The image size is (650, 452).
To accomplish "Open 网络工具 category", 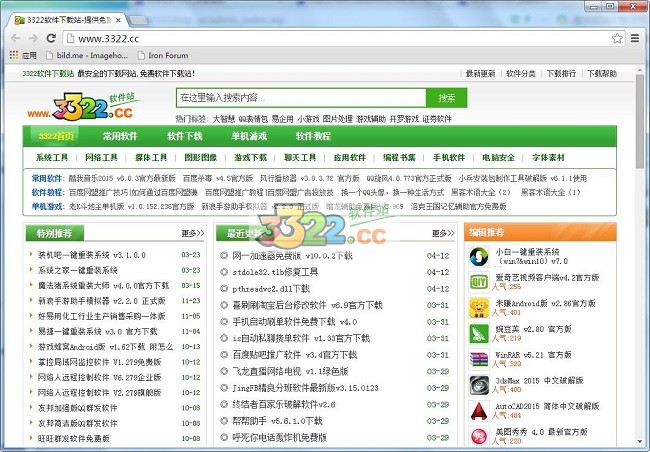I will tap(102, 158).
